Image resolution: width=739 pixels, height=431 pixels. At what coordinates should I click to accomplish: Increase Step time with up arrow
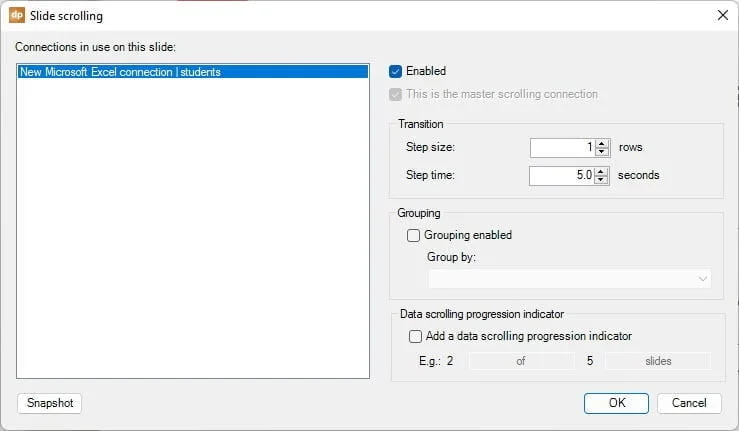point(600,172)
